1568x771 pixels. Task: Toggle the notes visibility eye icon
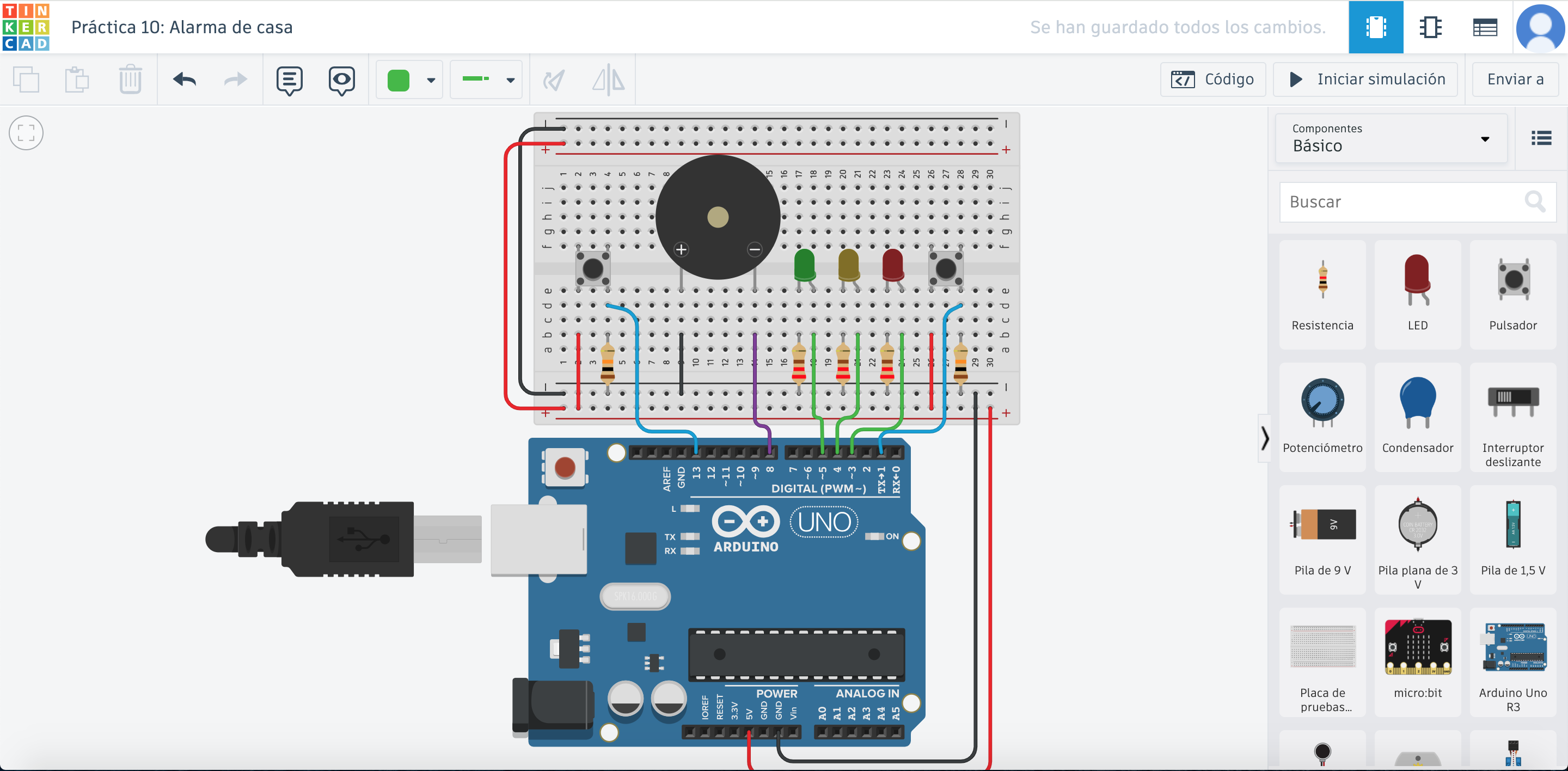[x=341, y=79]
